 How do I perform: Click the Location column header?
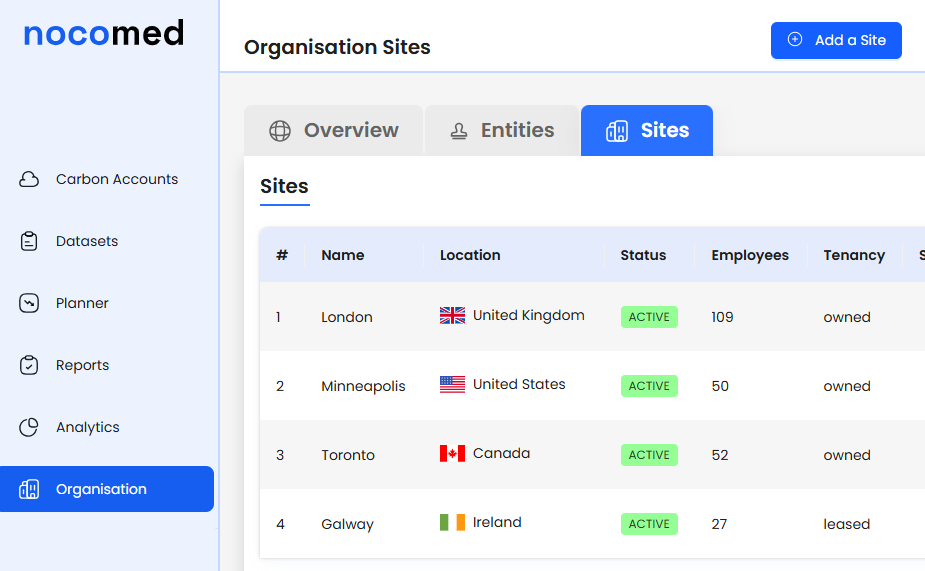click(470, 255)
